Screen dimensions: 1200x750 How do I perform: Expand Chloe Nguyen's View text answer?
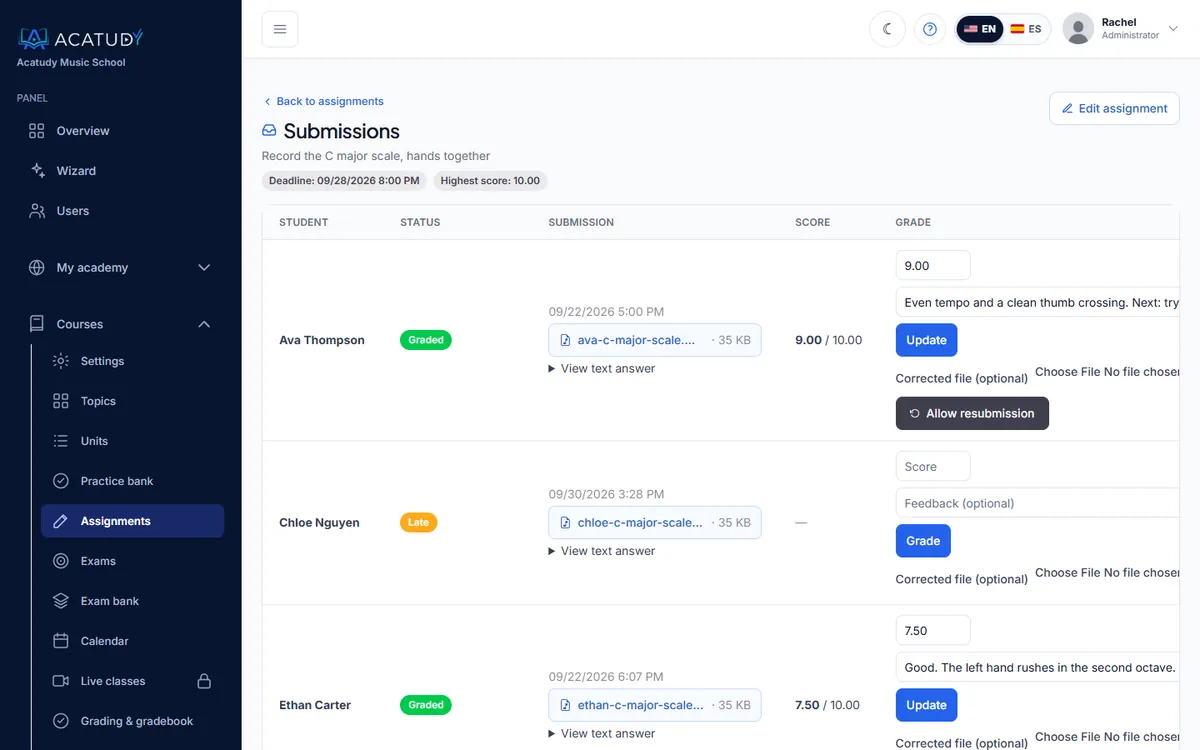(602, 551)
